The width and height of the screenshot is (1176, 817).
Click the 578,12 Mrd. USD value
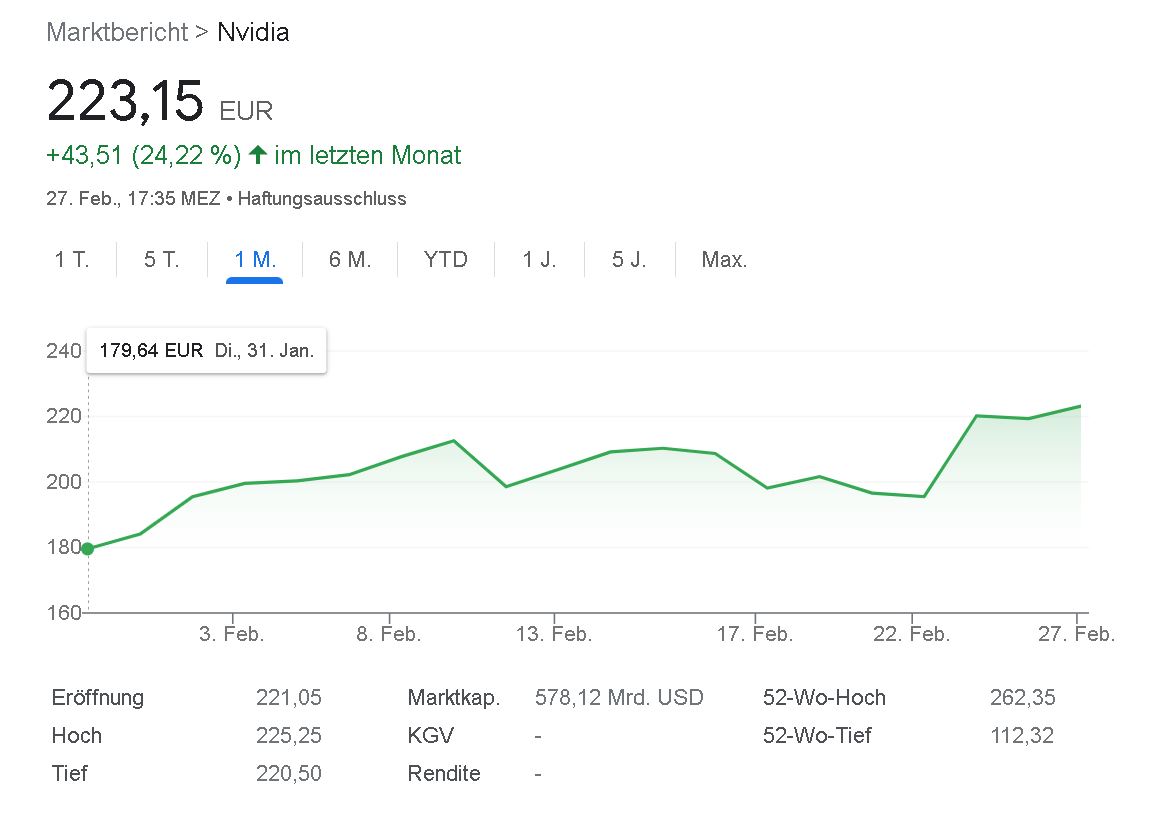coord(620,698)
